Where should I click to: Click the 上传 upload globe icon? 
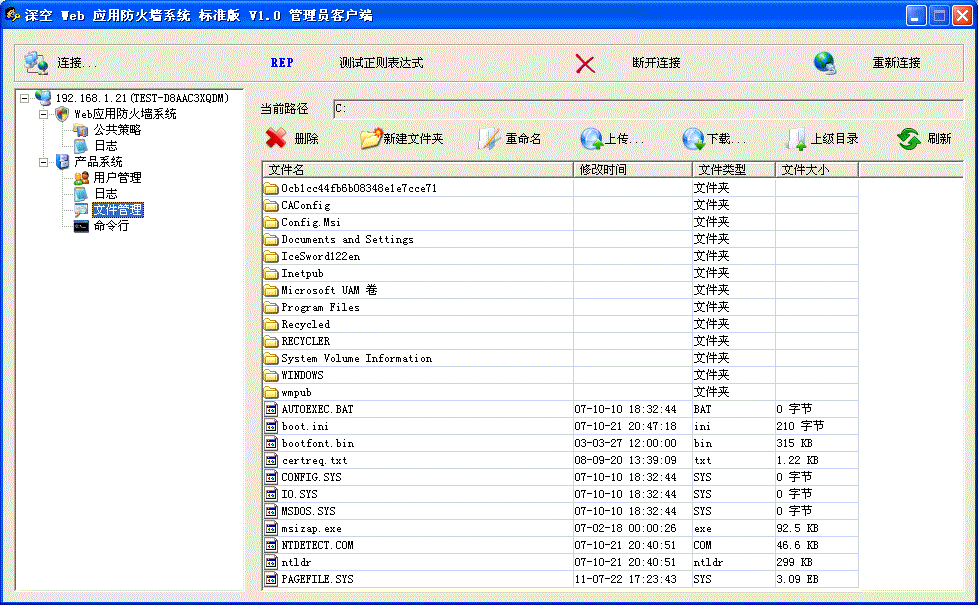tap(591, 138)
